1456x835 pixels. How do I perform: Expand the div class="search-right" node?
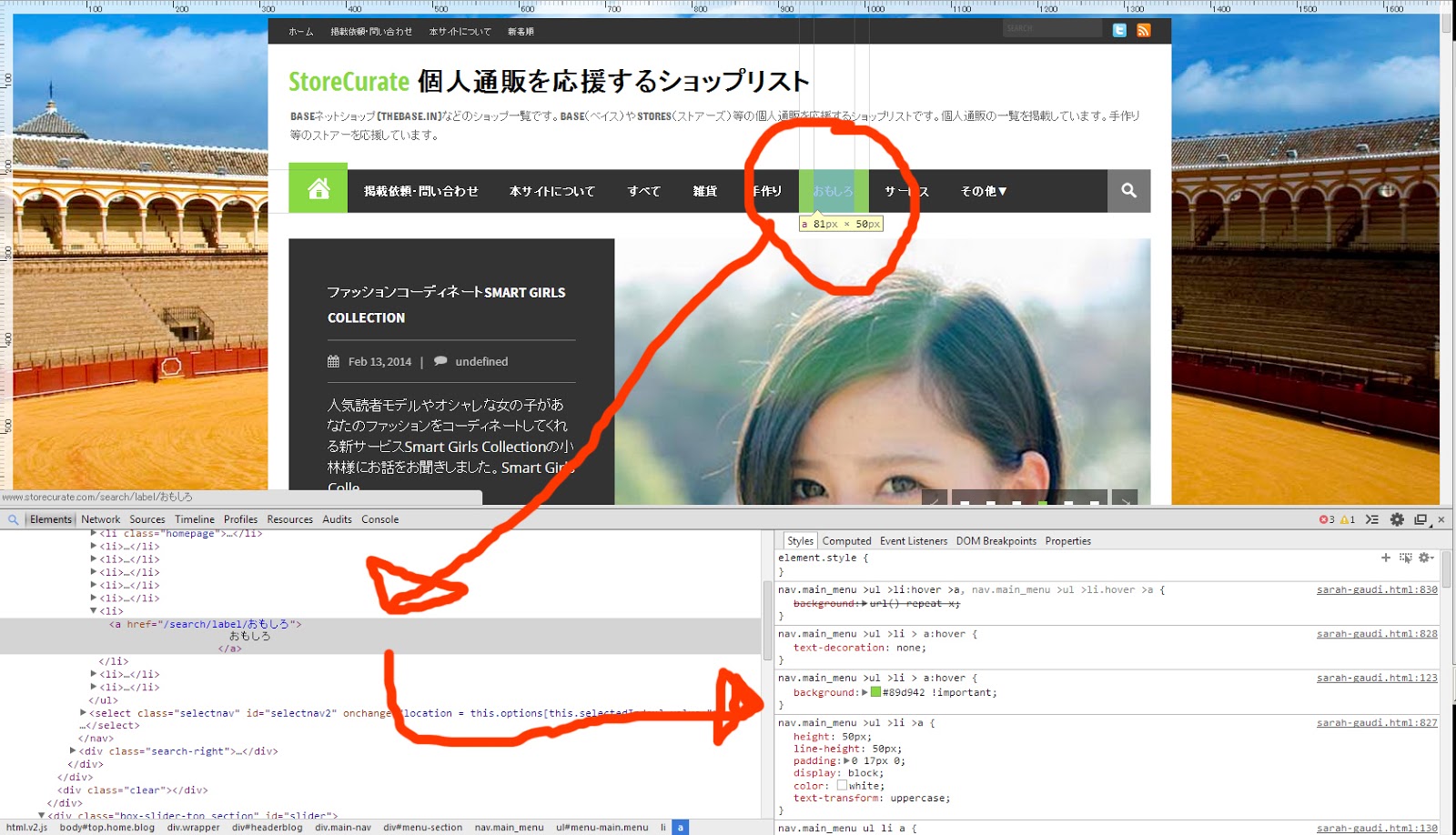[74, 751]
